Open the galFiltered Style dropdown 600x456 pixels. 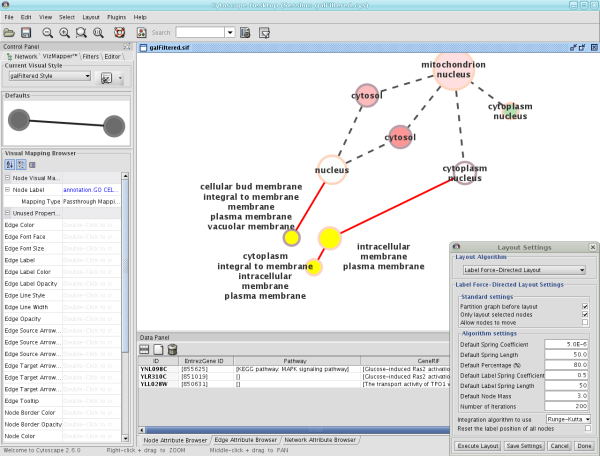pos(50,76)
